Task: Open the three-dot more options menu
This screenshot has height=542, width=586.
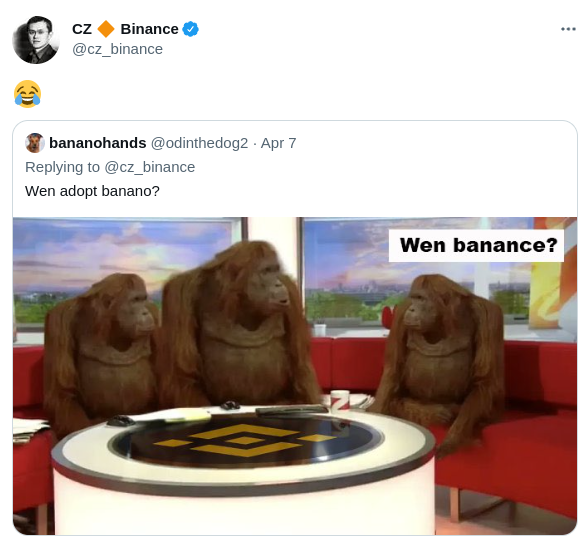Action: coord(568,29)
